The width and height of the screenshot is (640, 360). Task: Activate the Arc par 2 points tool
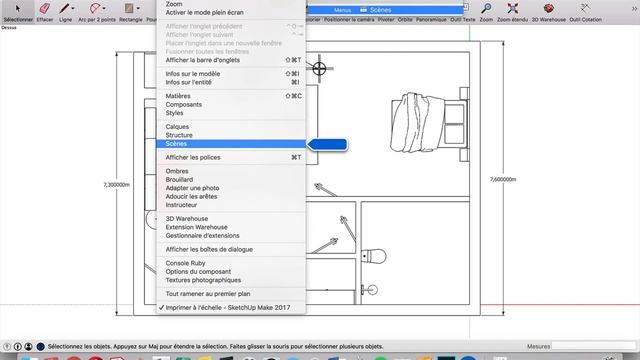pos(96,11)
